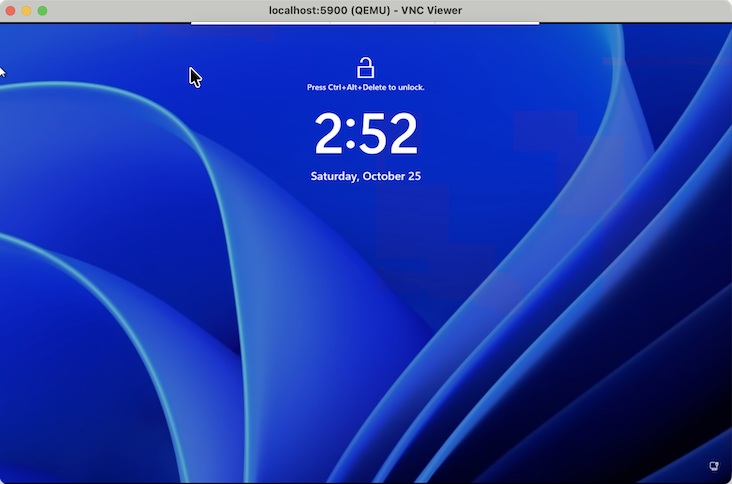
Task: Open the network status icon
Action: 715,466
